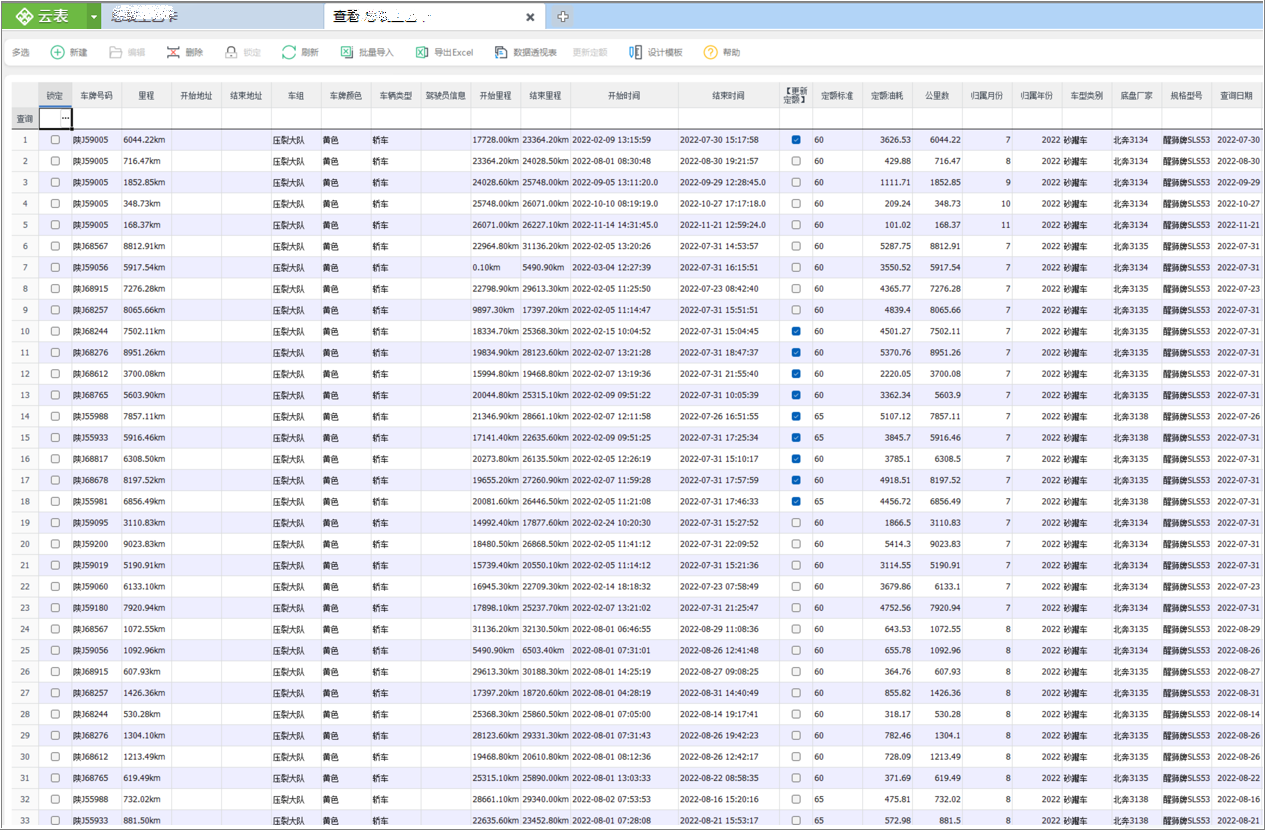Click the 刷新 refresh icon

(x=289, y=52)
